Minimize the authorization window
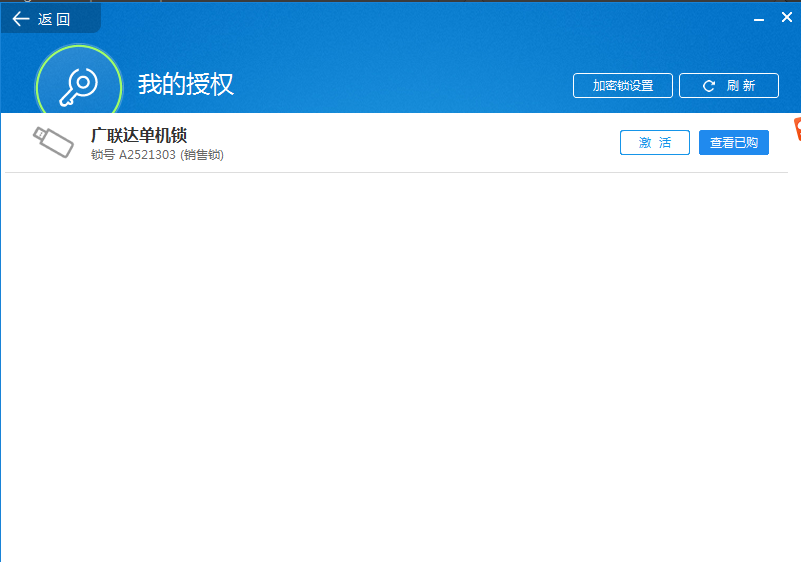This screenshot has height=562, width=801. (x=759, y=19)
